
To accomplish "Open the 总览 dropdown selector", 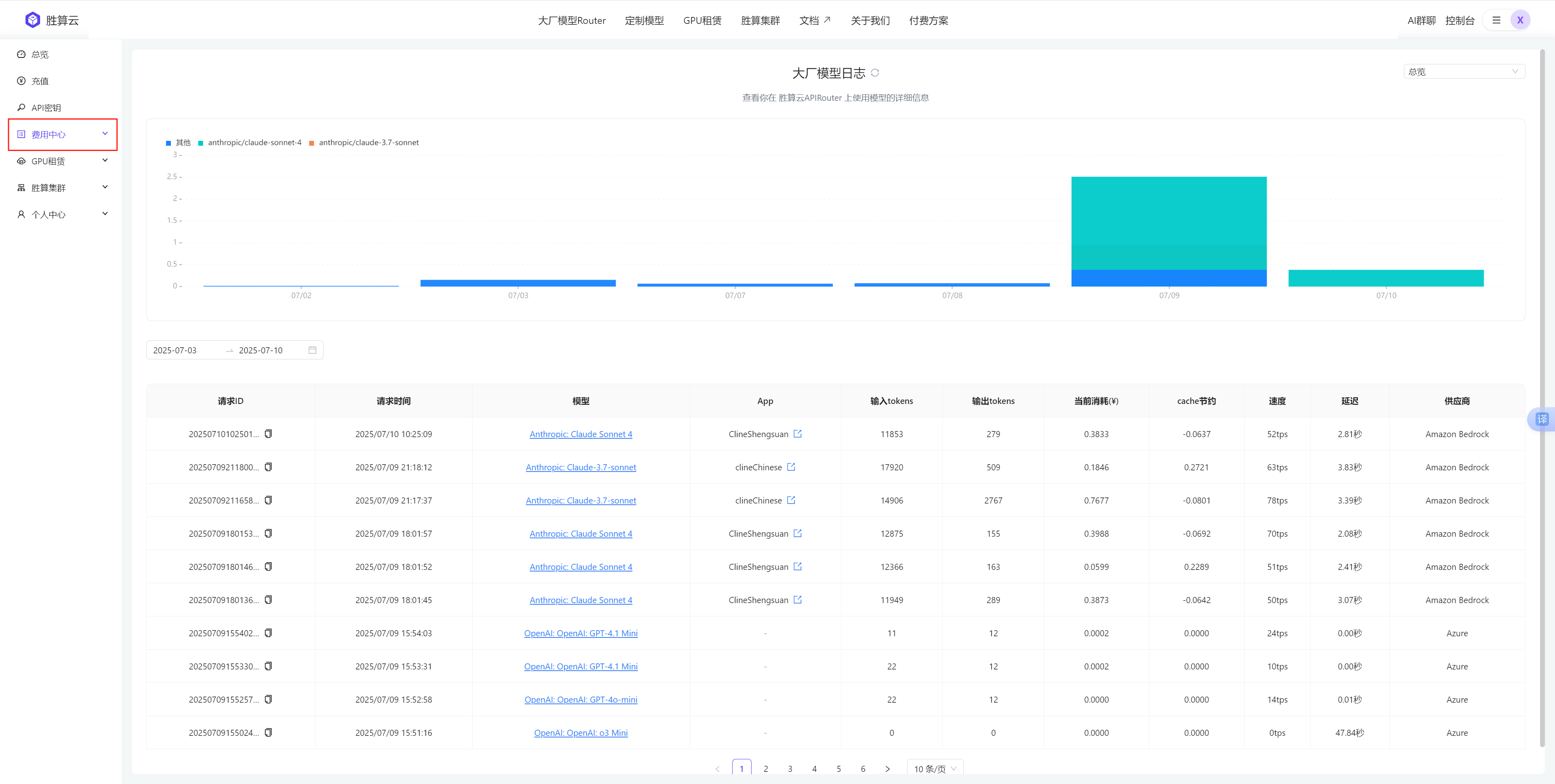I will (1463, 71).
